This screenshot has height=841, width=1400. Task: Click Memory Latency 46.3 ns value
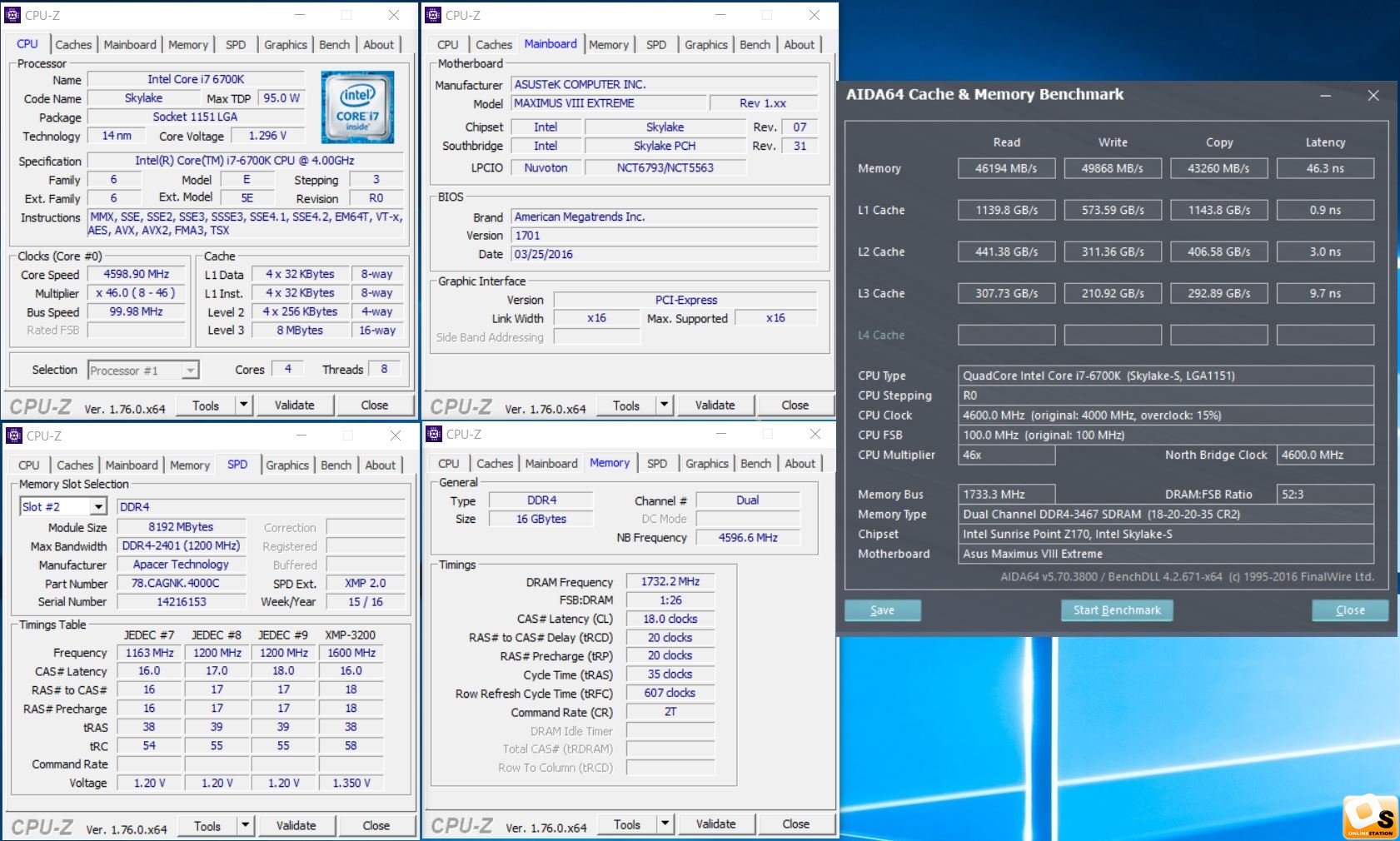pos(1325,168)
